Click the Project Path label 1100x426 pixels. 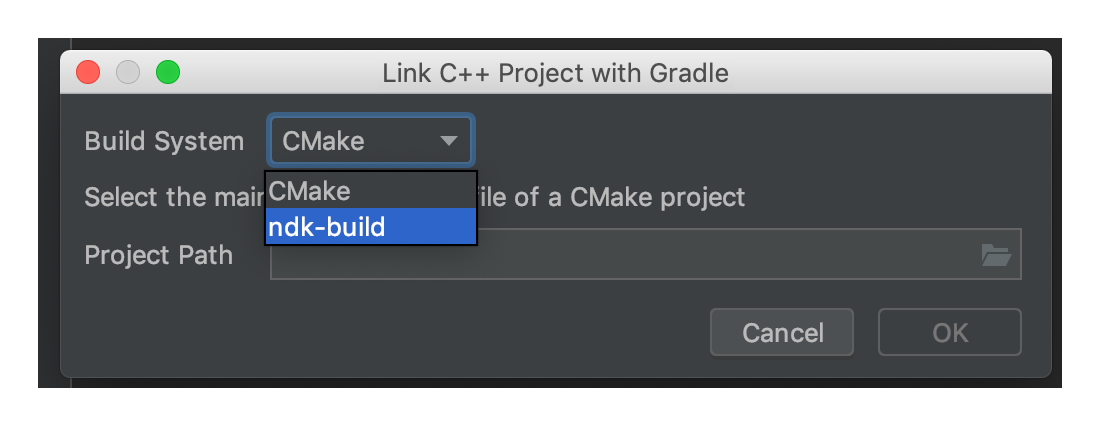159,255
